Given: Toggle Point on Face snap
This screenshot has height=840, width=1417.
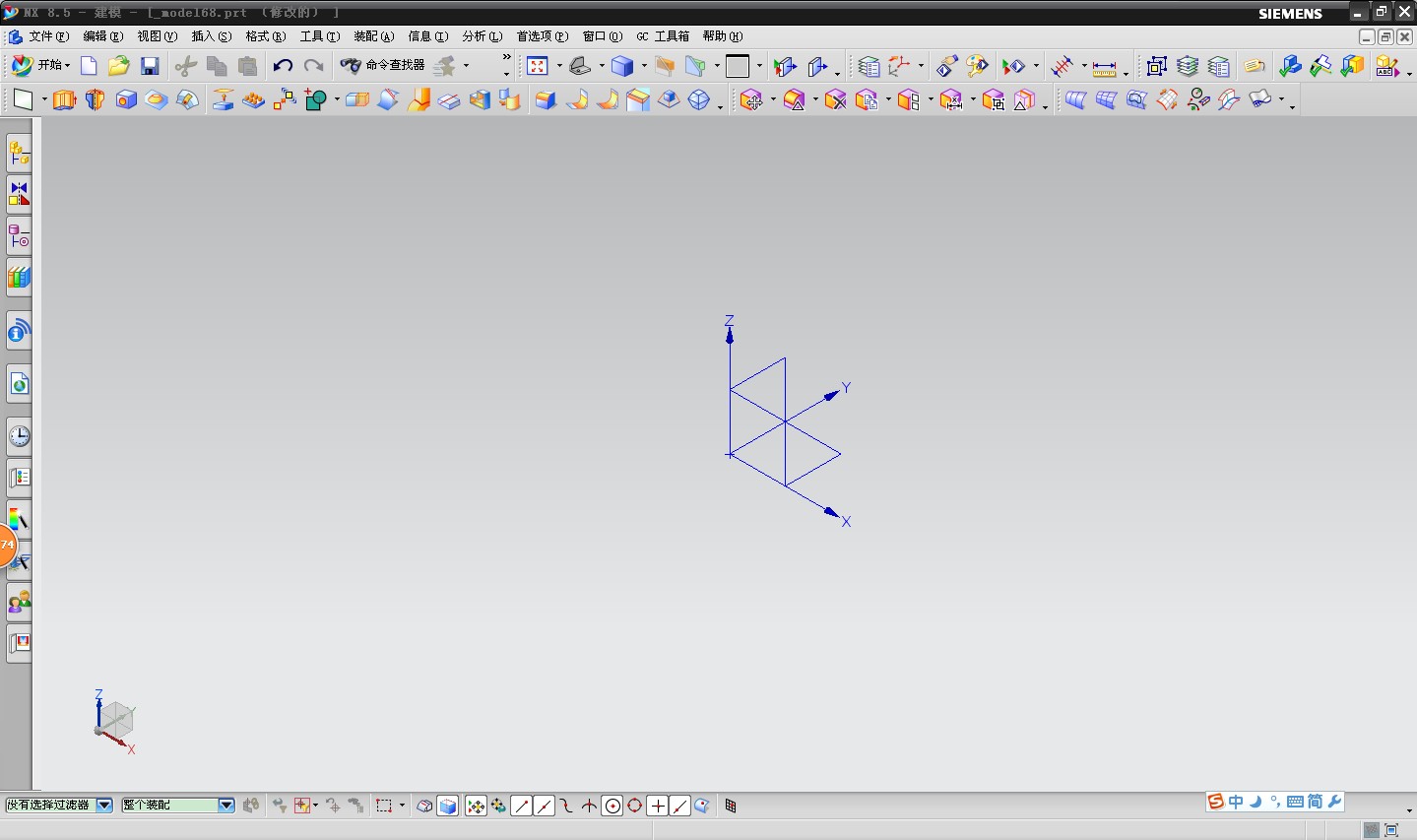Looking at the screenshot, I should click(x=702, y=806).
